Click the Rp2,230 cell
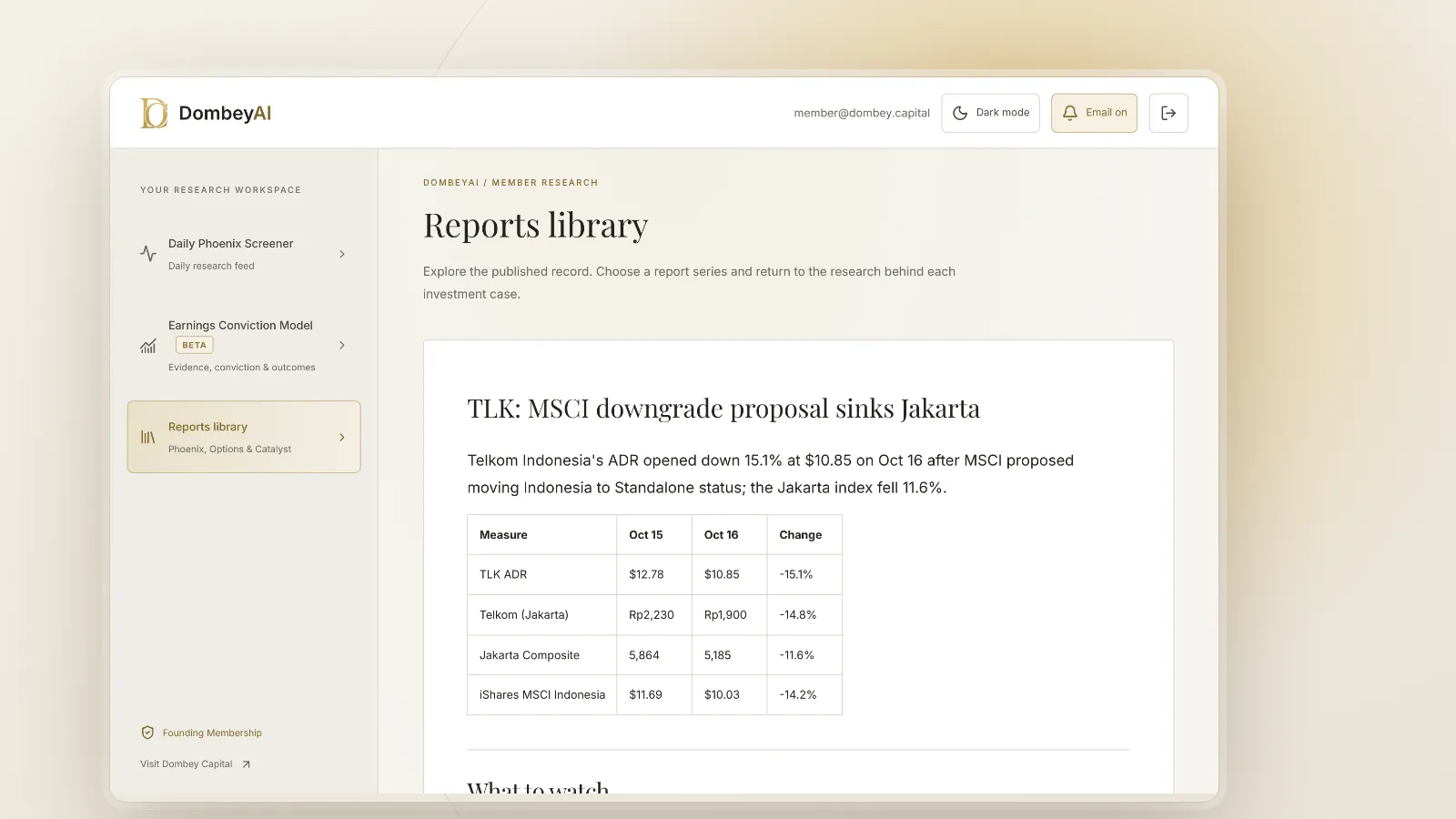This screenshot has height=819, width=1456. (x=652, y=615)
